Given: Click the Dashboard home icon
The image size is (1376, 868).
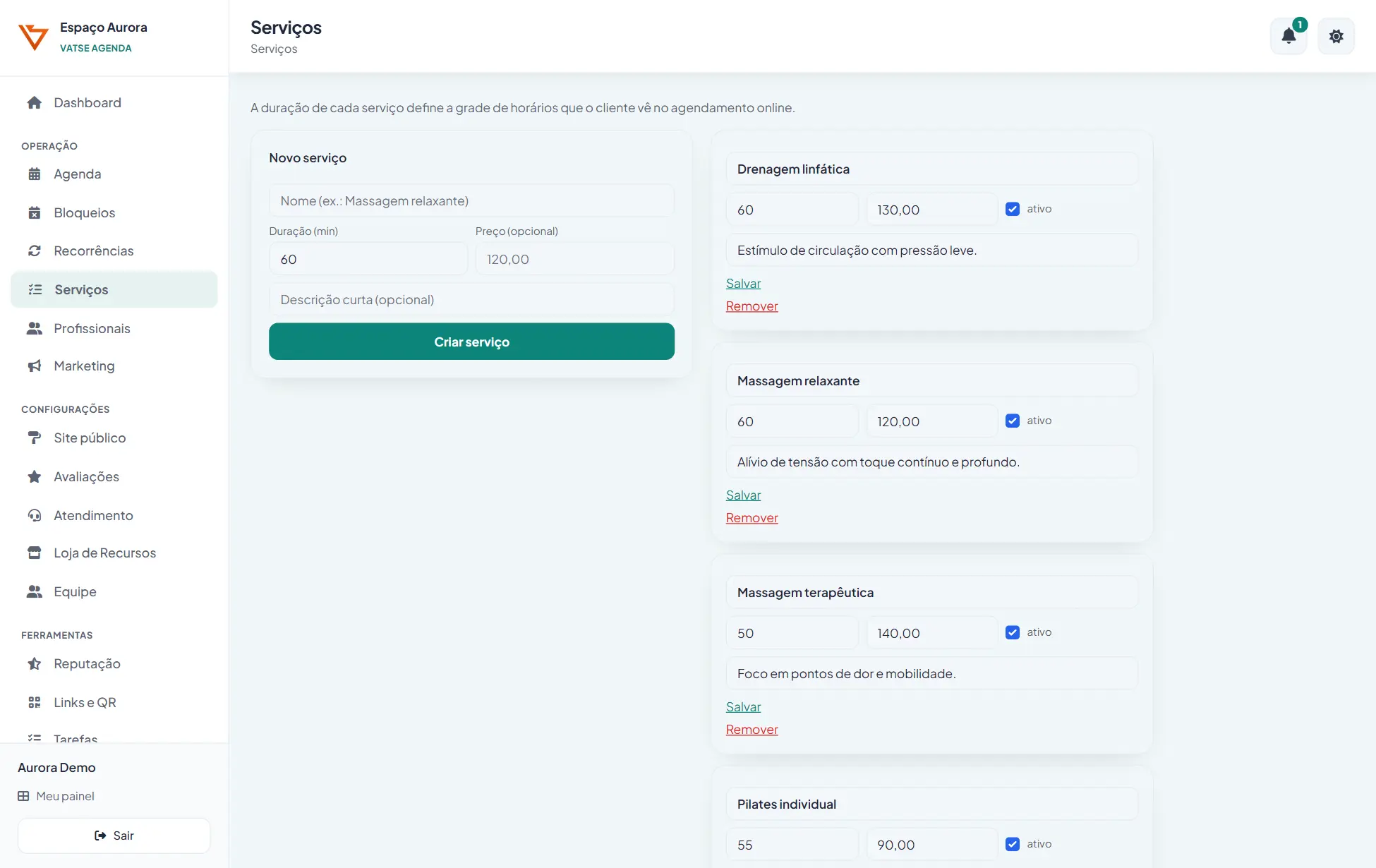Looking at the screenshot, I should [x=35, y=103].
